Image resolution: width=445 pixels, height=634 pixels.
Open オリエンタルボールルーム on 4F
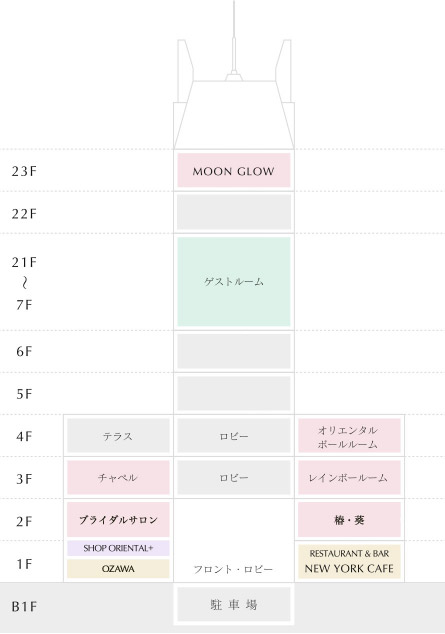coord(349,435)
